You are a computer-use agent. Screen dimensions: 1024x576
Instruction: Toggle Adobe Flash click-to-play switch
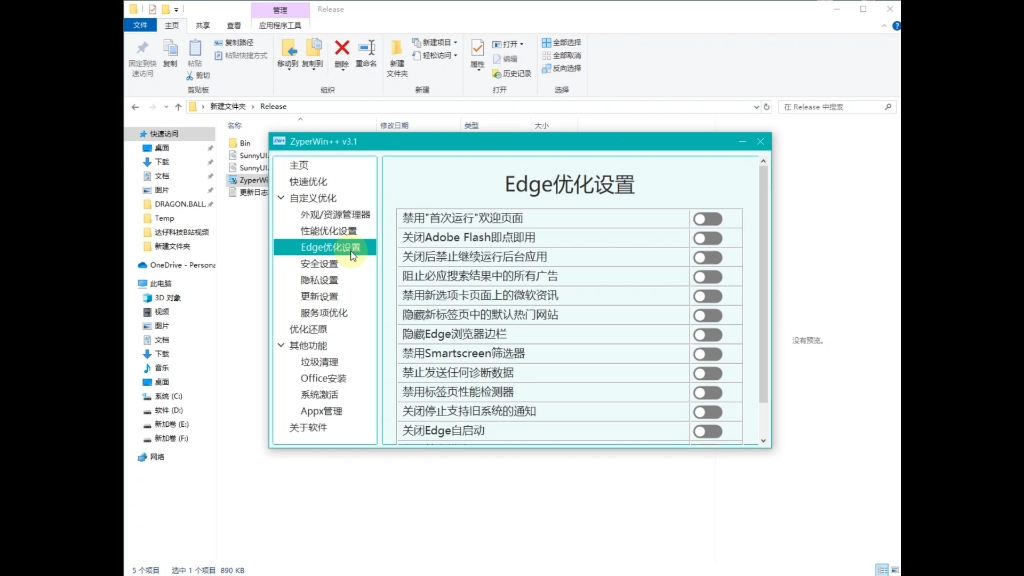pyautogui.click(x=707, y=238)
